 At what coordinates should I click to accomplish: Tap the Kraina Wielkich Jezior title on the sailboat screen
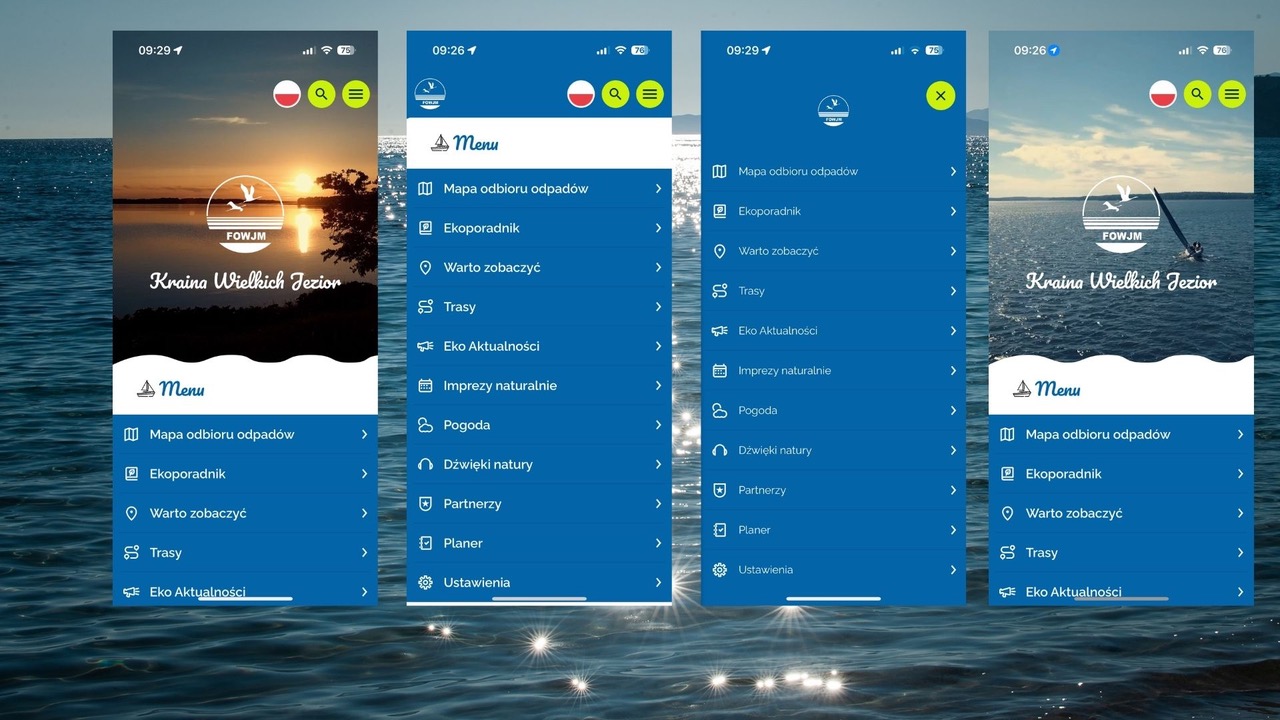coord(1121,281)
